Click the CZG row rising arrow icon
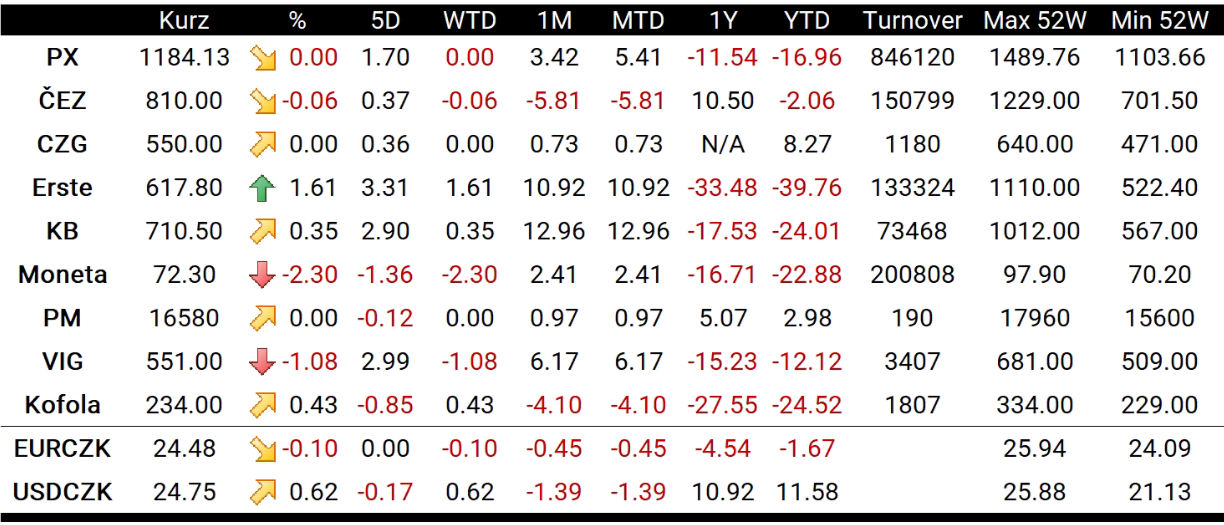Image resolution: width=1224 pixels, height=525 pixels. [263, 145]
